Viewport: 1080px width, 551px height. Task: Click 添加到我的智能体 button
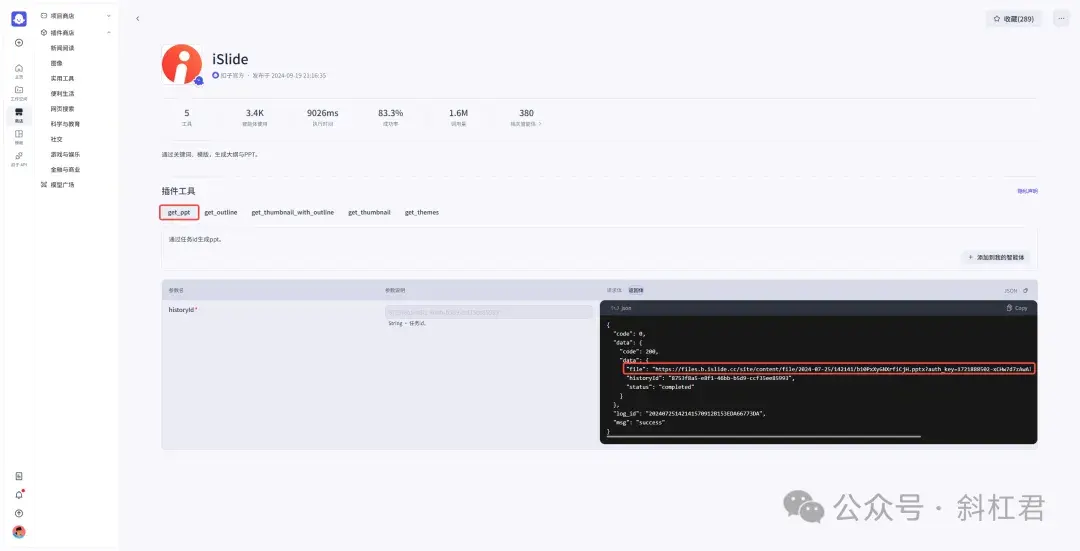[996, 257]
